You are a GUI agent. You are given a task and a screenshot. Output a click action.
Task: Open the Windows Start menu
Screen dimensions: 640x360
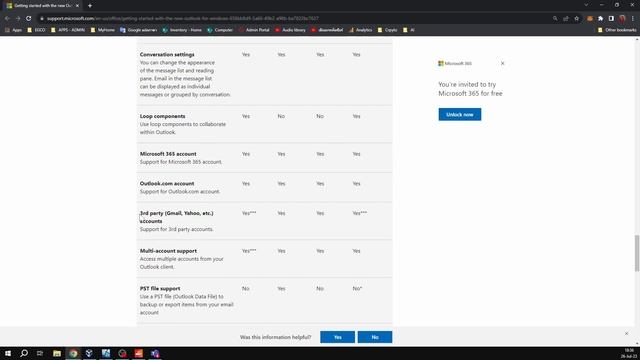[x=8, y=353]
